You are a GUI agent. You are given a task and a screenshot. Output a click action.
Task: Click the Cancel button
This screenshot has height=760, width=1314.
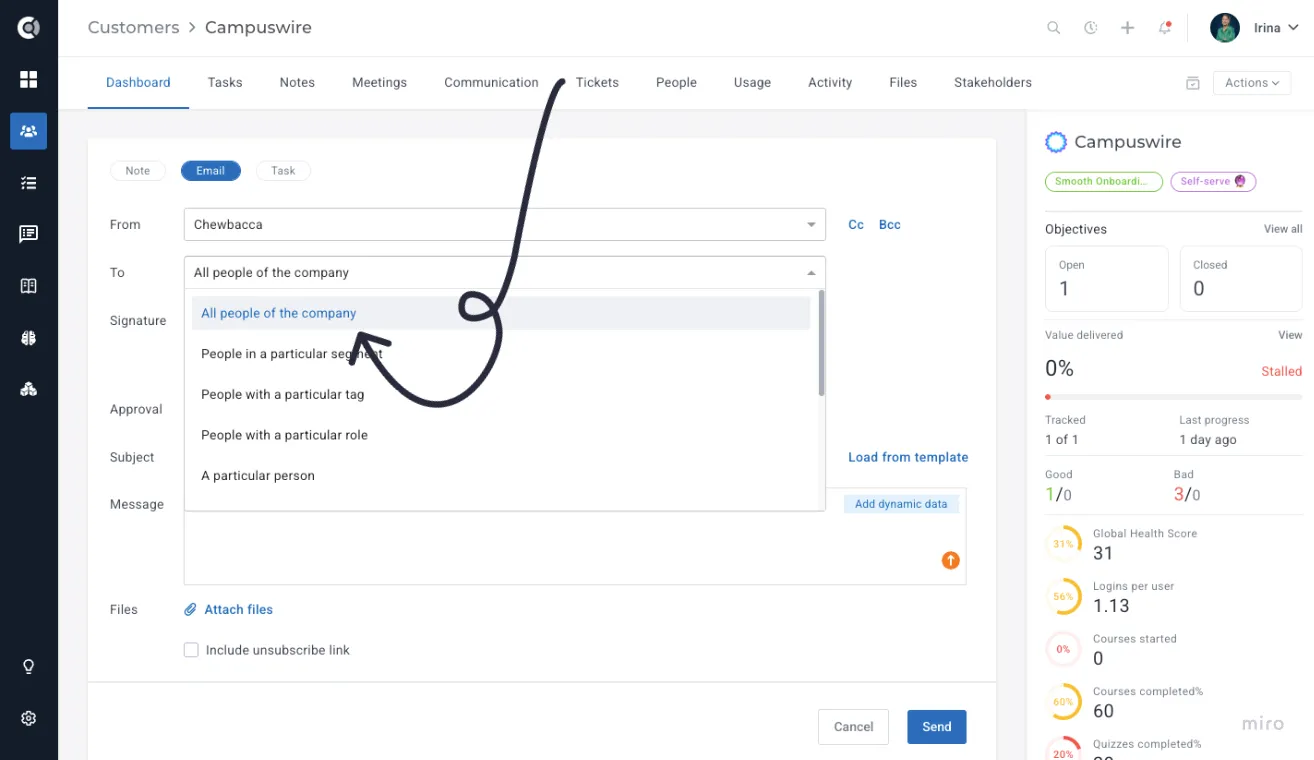[x=854, y=727]
